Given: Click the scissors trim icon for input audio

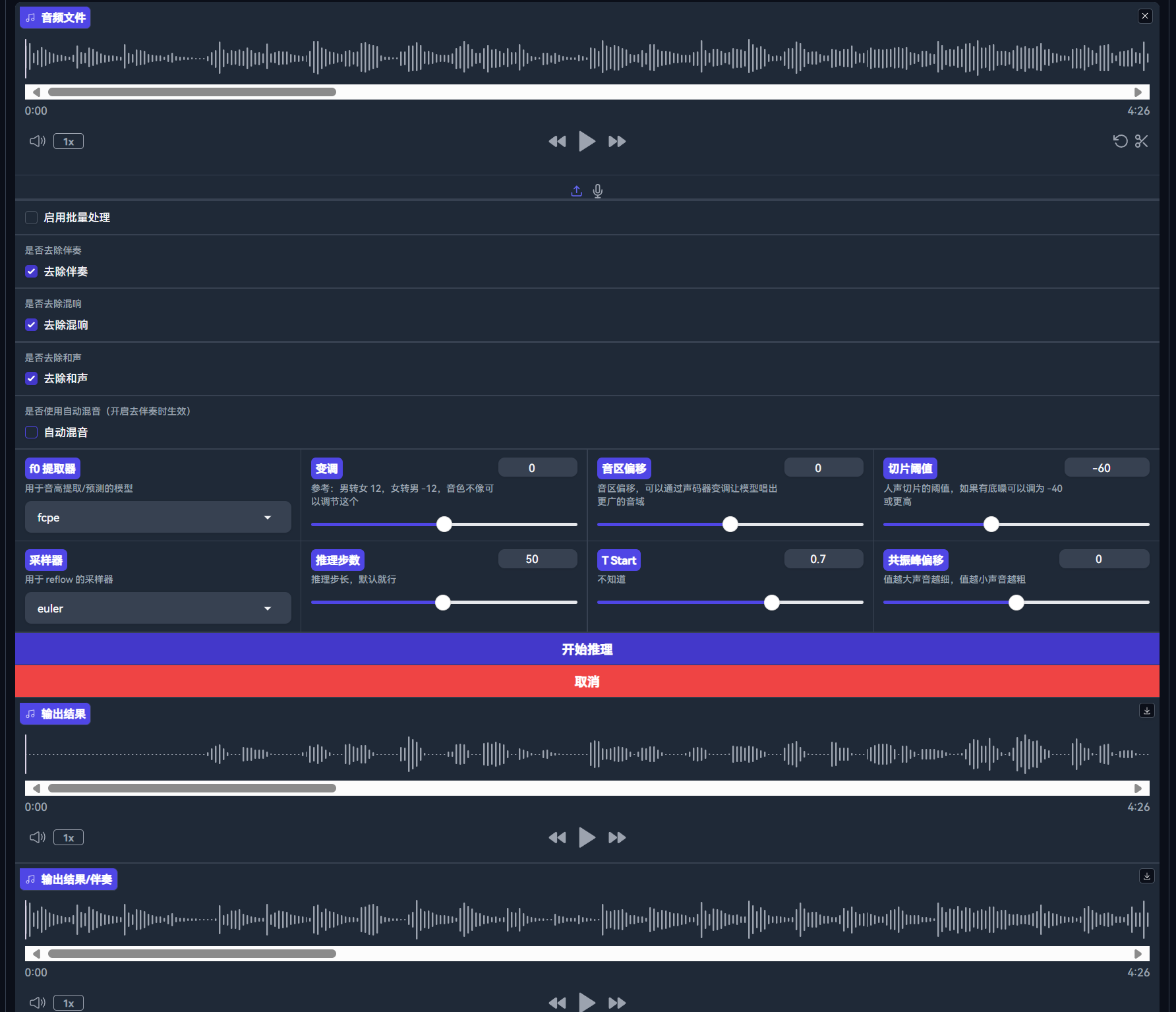Looking at the screenshot, I should coord(1142,141).
